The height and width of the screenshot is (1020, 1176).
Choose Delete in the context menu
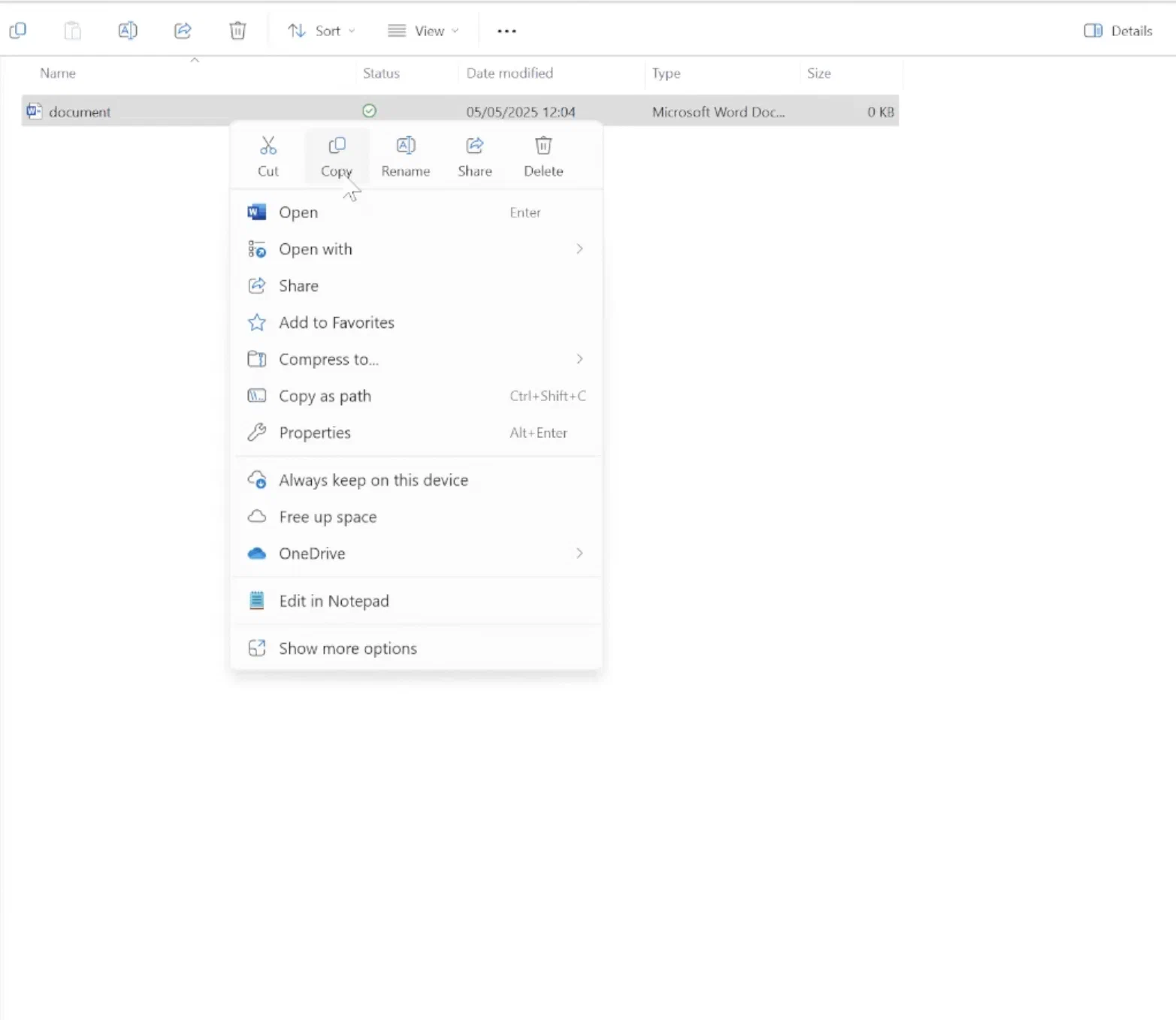[543, 156]
